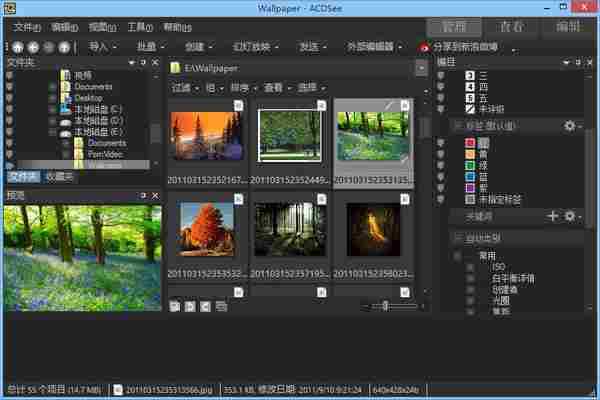Switch to the tab beside 文件夹 tab
Image resolution: width=600 pixels, height=400 pixels.
click(59, 177)
